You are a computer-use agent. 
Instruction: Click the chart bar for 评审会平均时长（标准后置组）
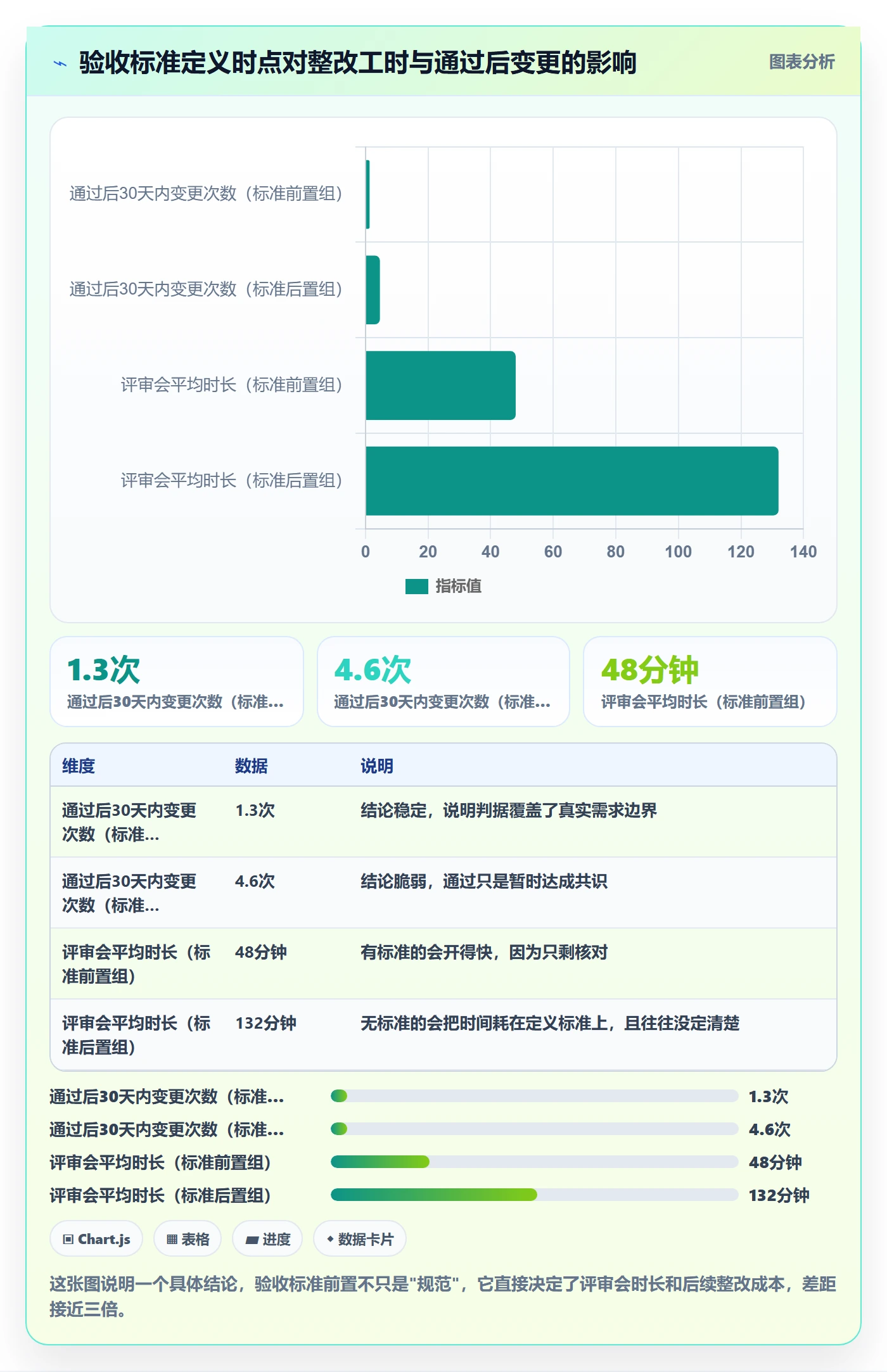point(571,481)
